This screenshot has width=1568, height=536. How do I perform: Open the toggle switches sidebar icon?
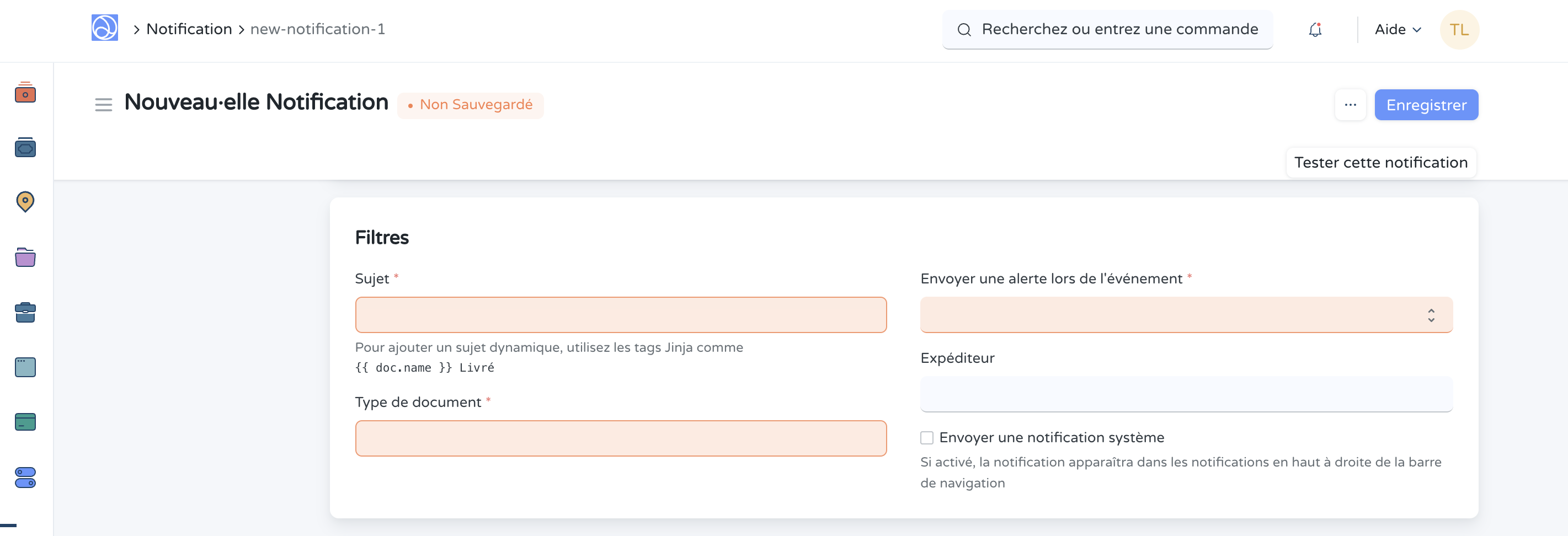(25, 478)
